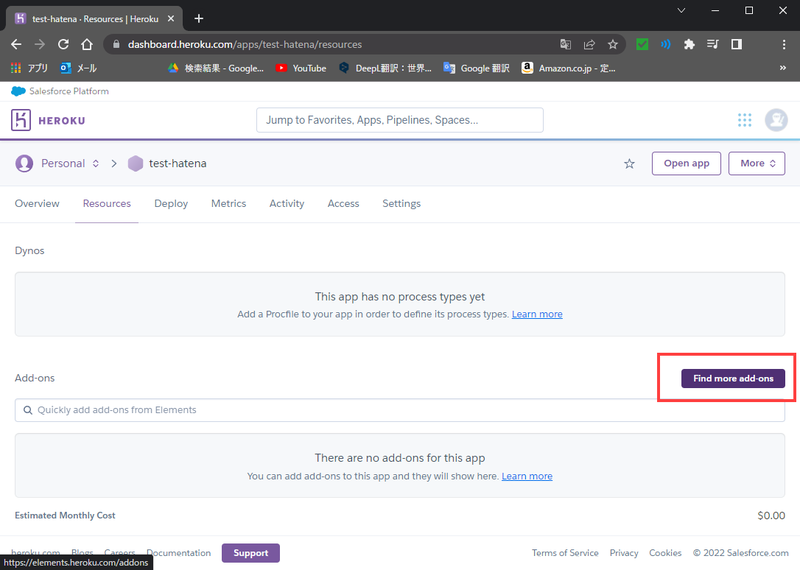
Task: Reload the Heroku page
Action: click(x=63, y=44)
